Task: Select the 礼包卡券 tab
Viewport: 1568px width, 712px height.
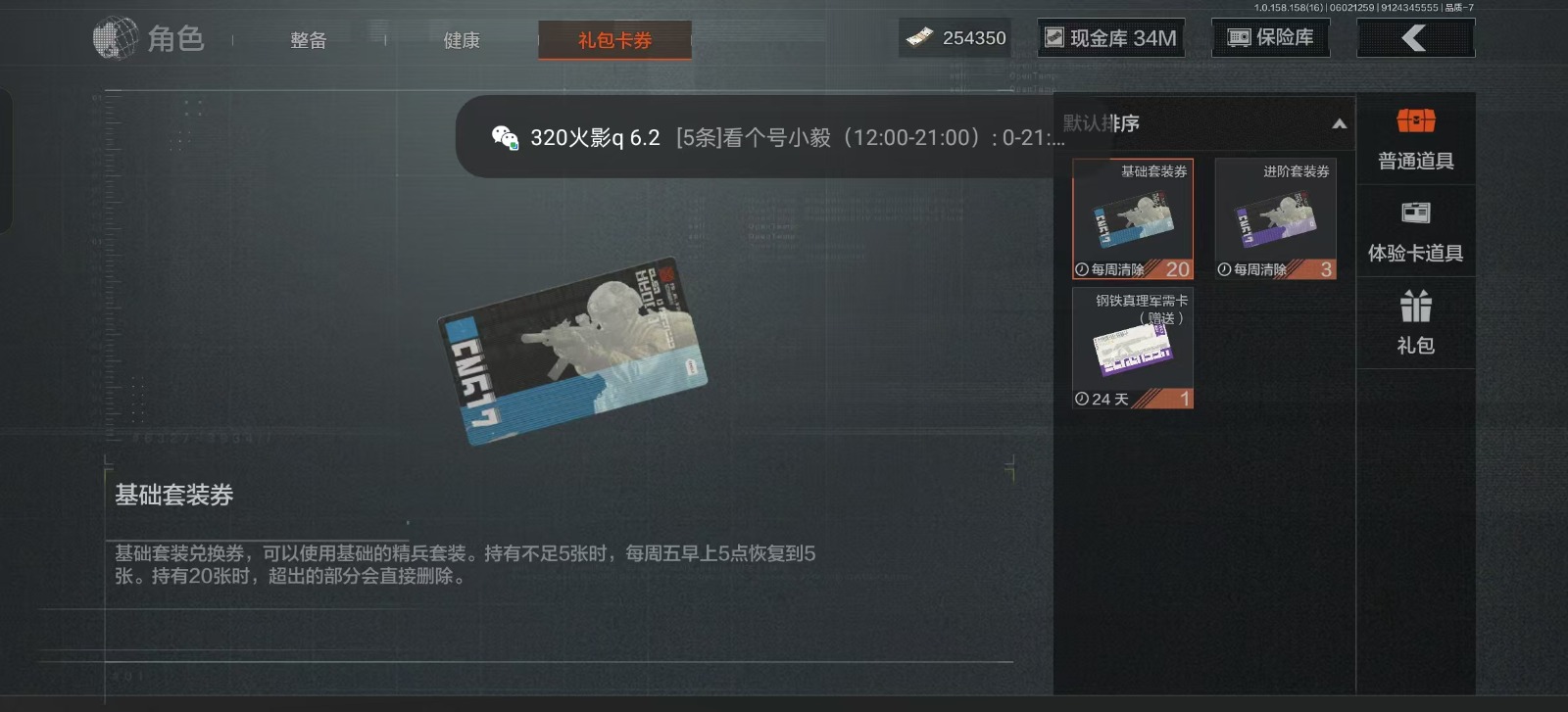Action: pos(614,40)
